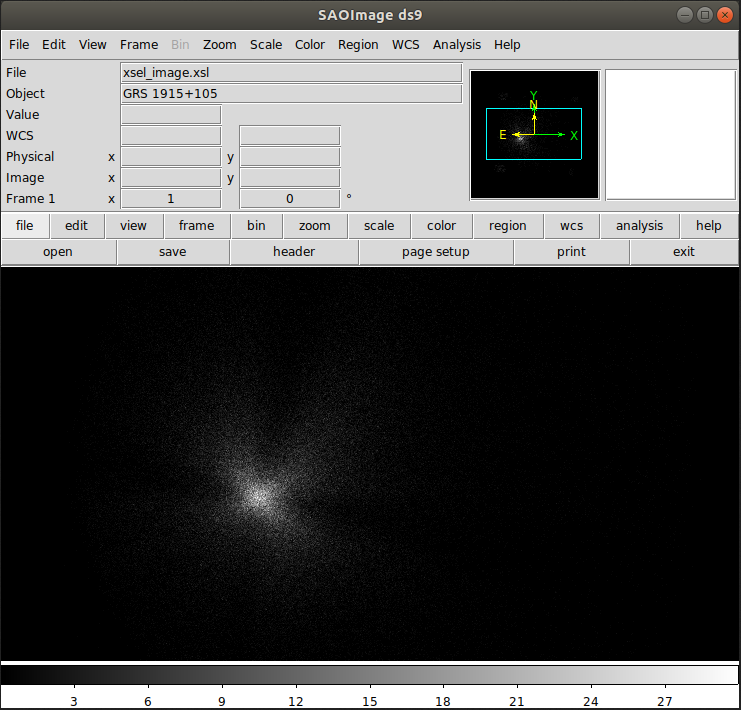This screenshot has height=710, width=741.
Task: Click the white magnifier panel
Action: [671, 135]
